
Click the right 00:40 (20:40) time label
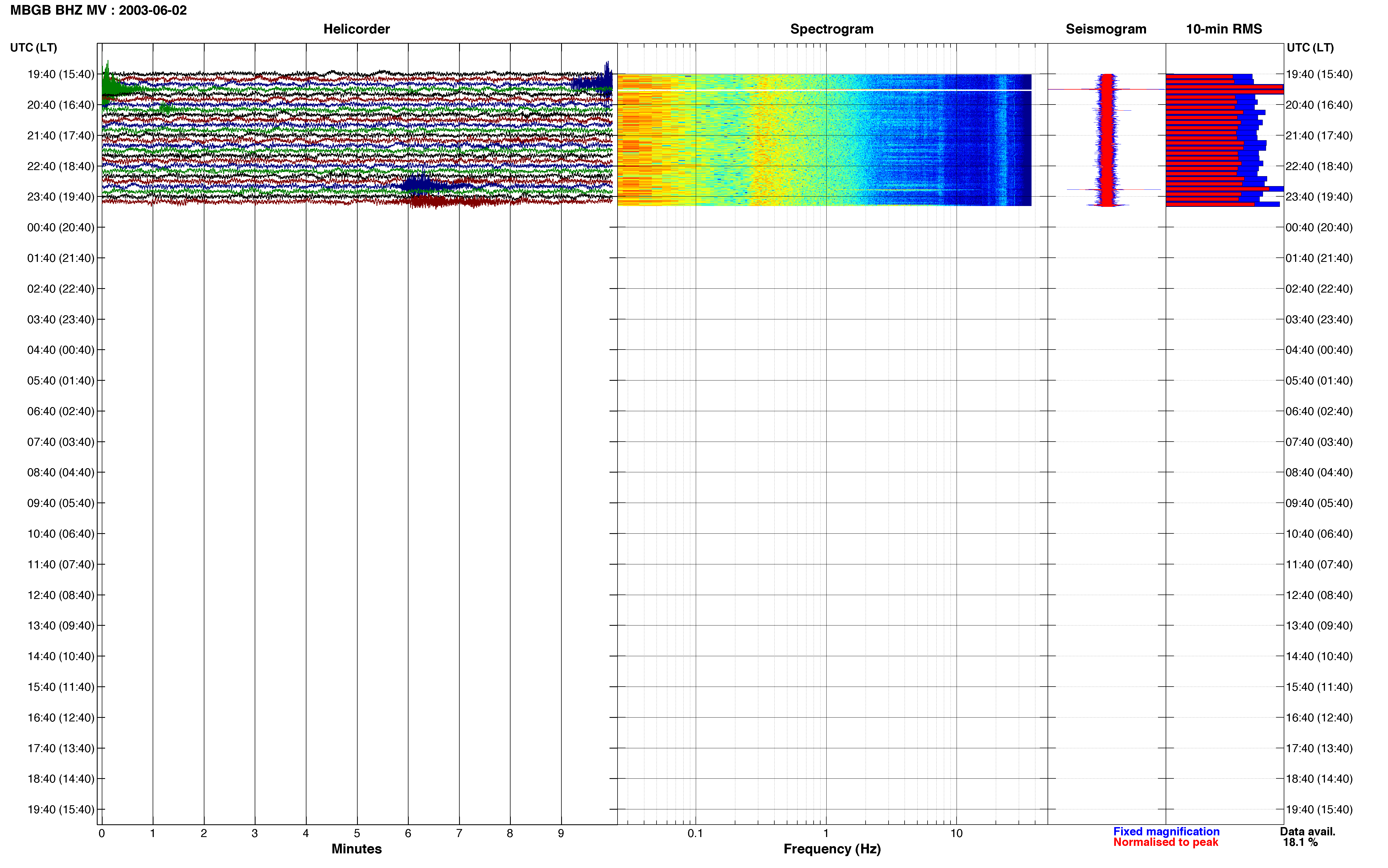tap(1319, 227)
